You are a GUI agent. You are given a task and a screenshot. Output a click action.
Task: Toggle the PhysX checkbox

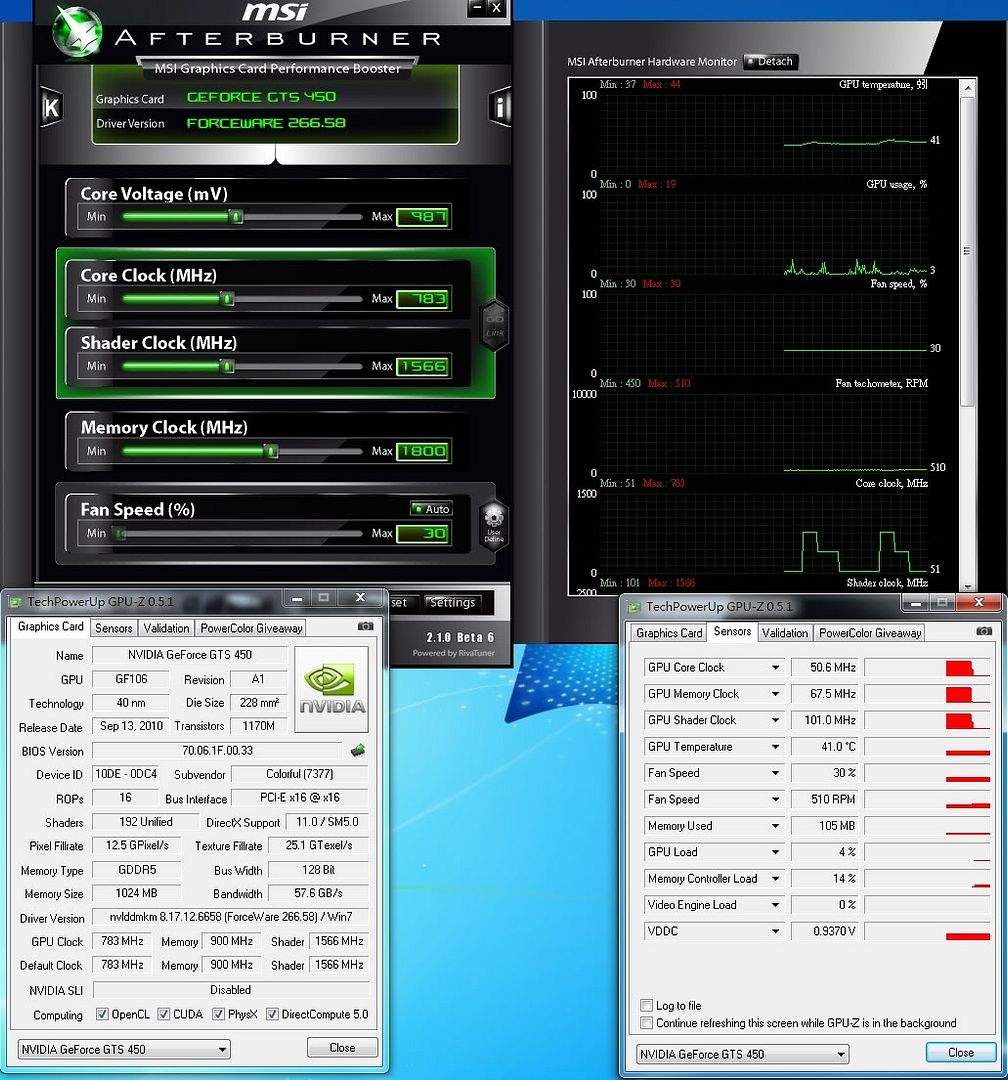(x=218, y=1014)
